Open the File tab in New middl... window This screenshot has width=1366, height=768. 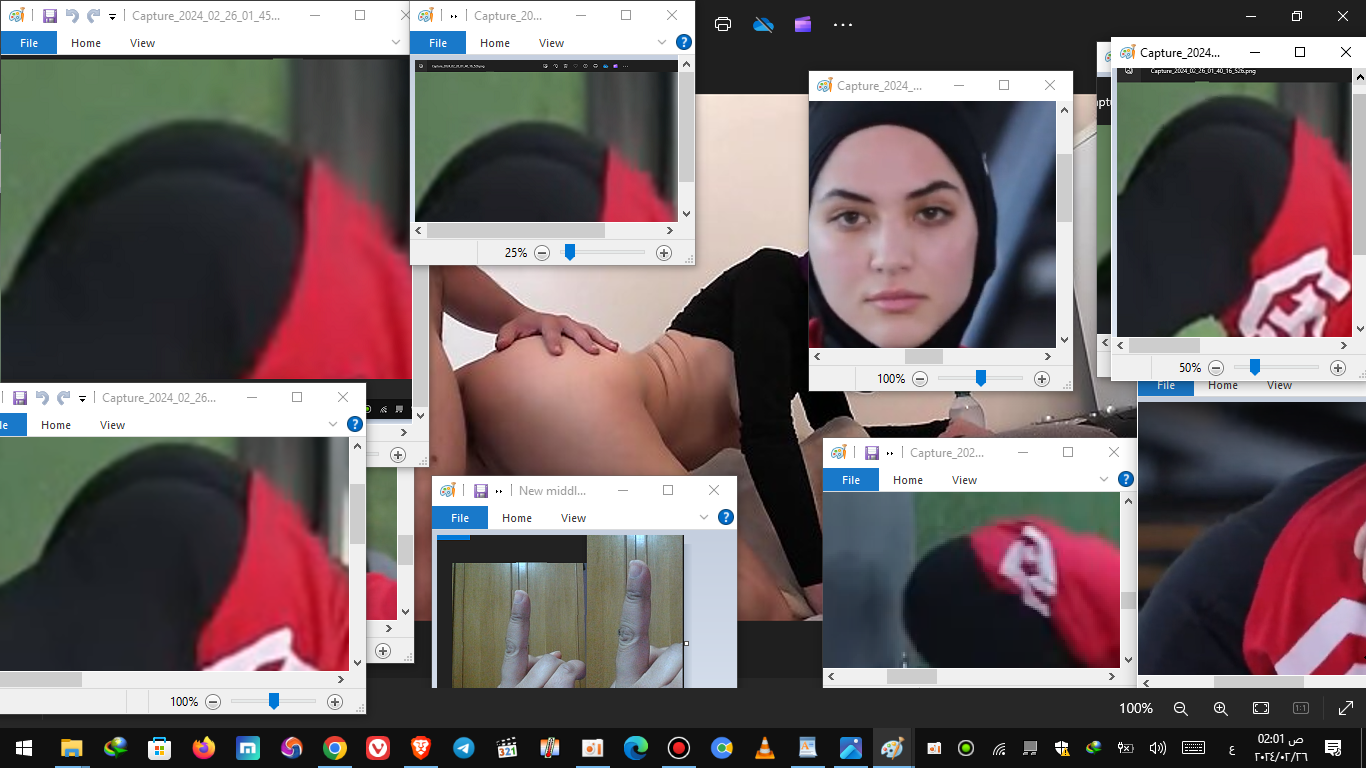459,518
